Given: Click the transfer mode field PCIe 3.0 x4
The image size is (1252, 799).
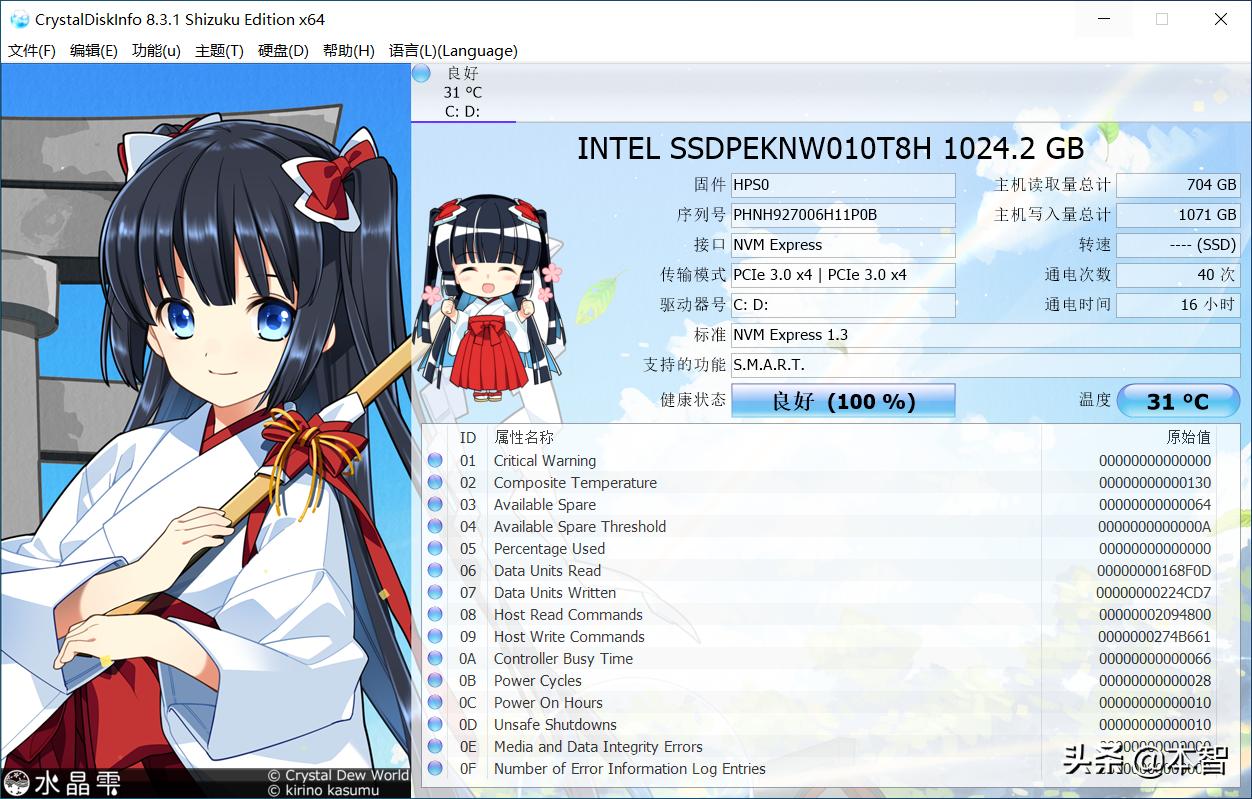Looking at the screenshot, I should [x=843, y=275].
